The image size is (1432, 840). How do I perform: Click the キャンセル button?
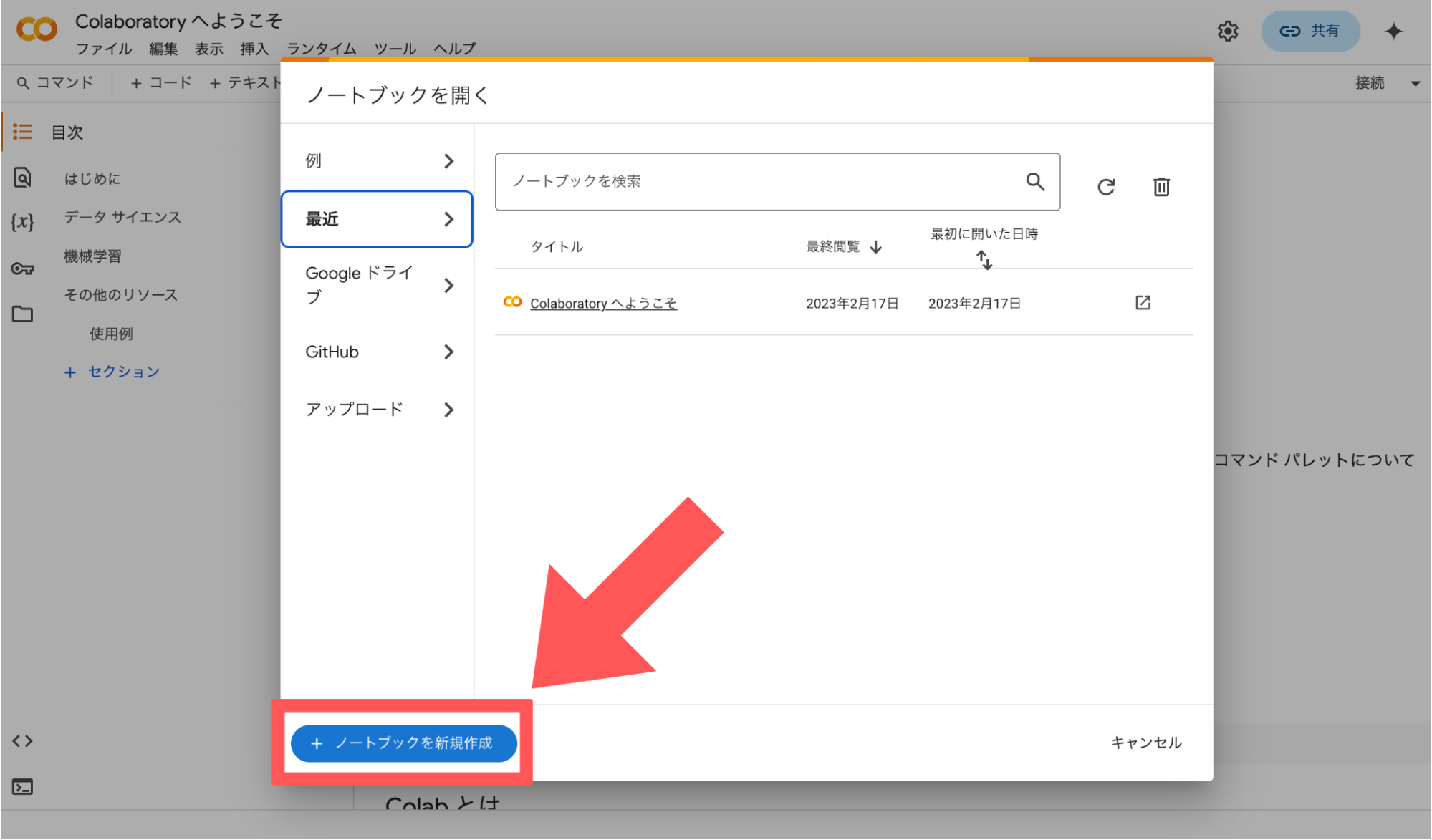pos(1146,743)
